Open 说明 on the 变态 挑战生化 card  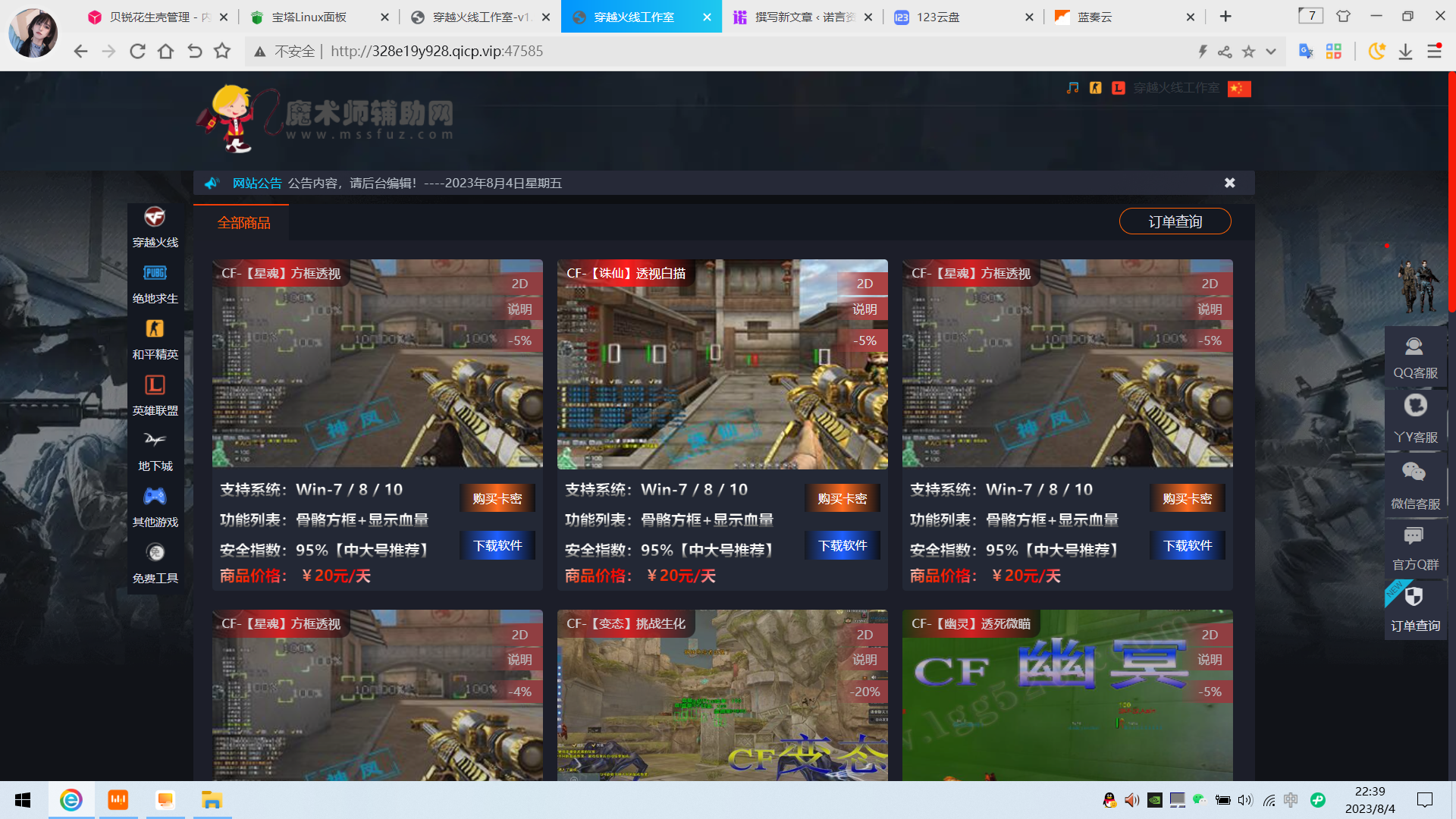(864, 660)
